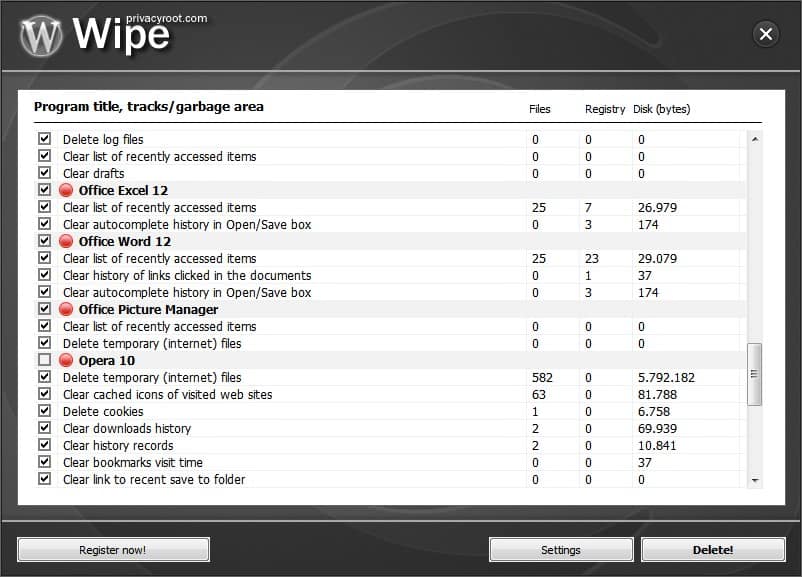The height and width of the screenshot is (577, 802).
Task: Uncheck "Clear history of links clicked in the documents"
Action: 44,275
